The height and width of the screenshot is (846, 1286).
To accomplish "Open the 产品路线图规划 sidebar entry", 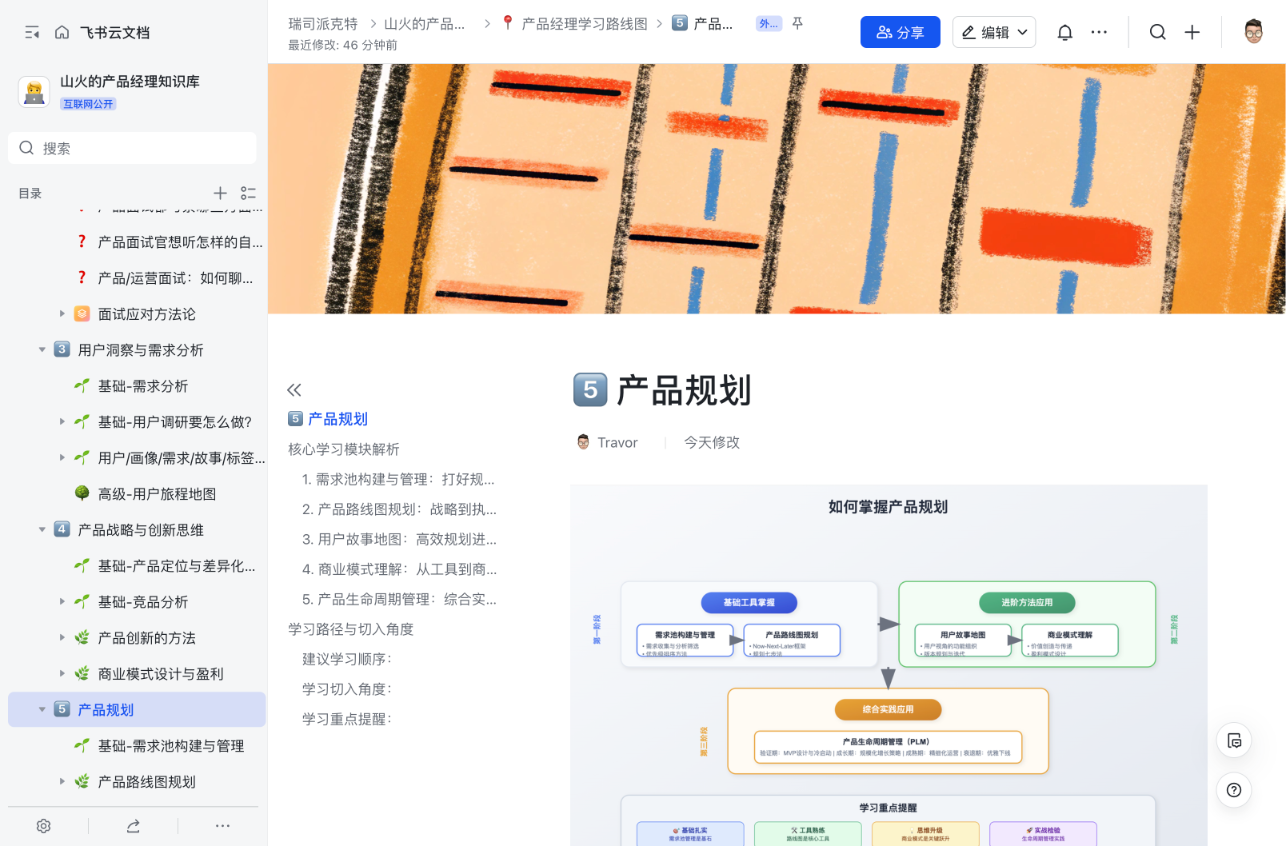I will 150,781.
